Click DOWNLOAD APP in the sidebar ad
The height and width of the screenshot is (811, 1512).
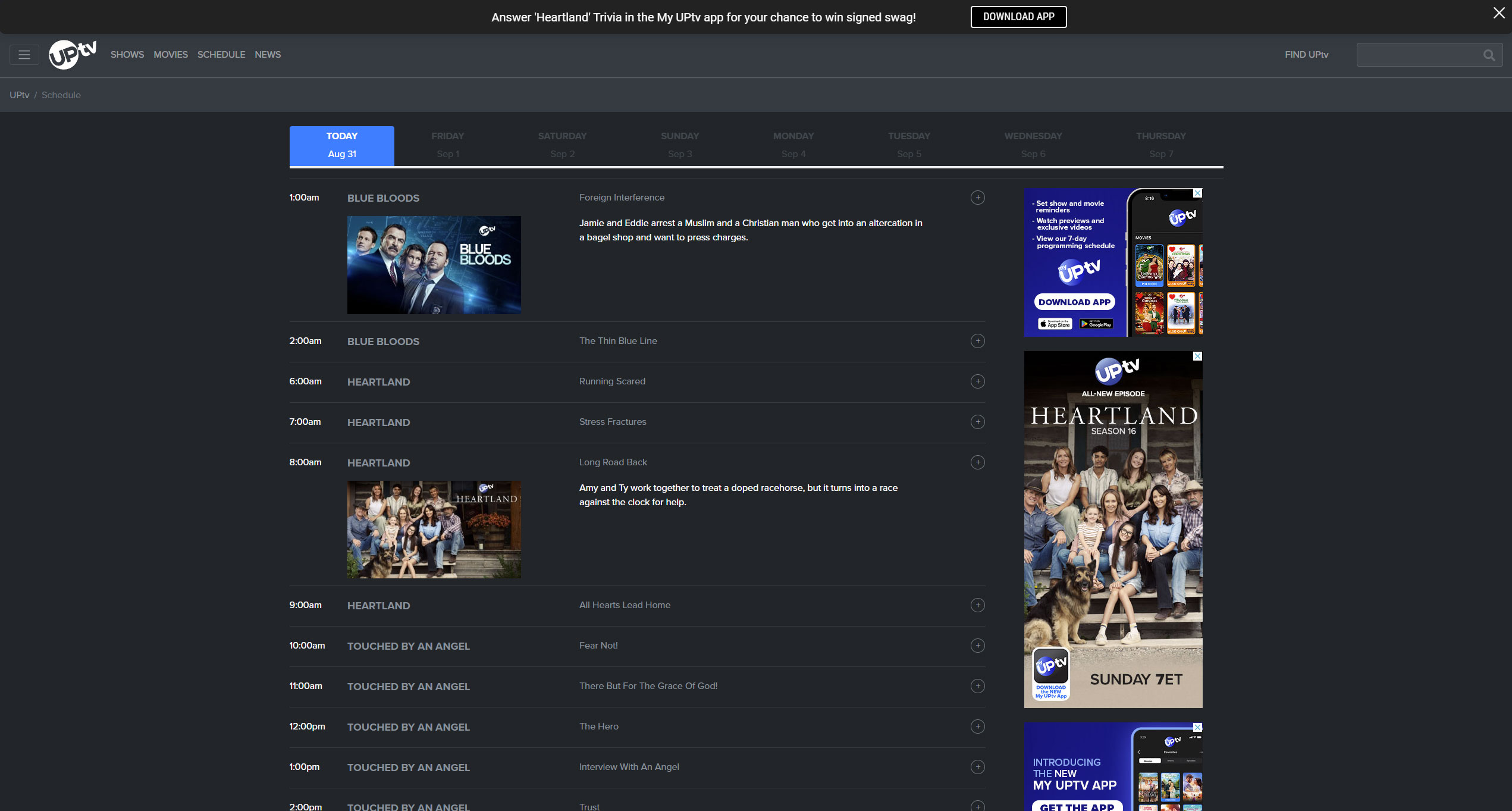1074,302
